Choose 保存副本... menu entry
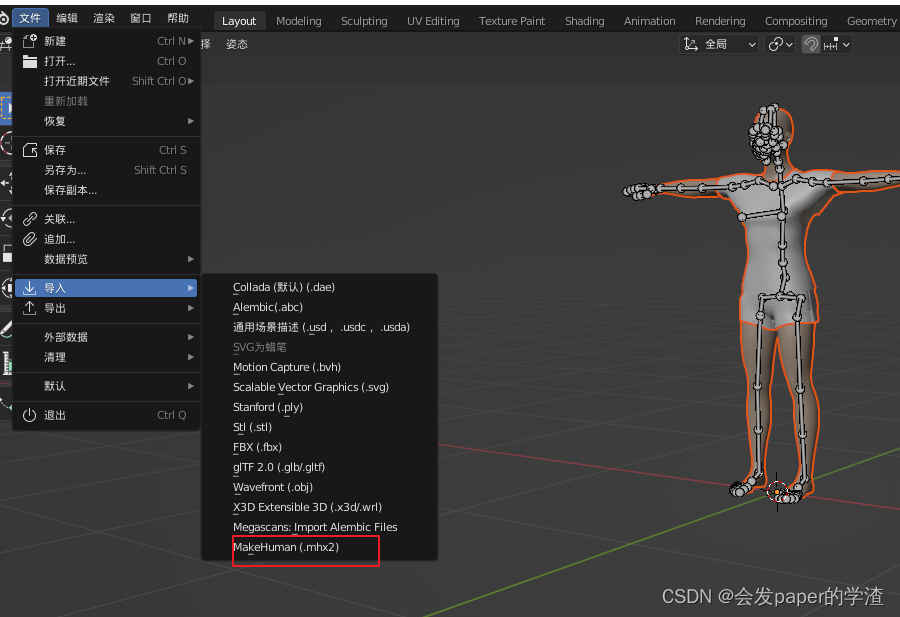The height and width of the screenshot is (617, 900). pos(107,191)
